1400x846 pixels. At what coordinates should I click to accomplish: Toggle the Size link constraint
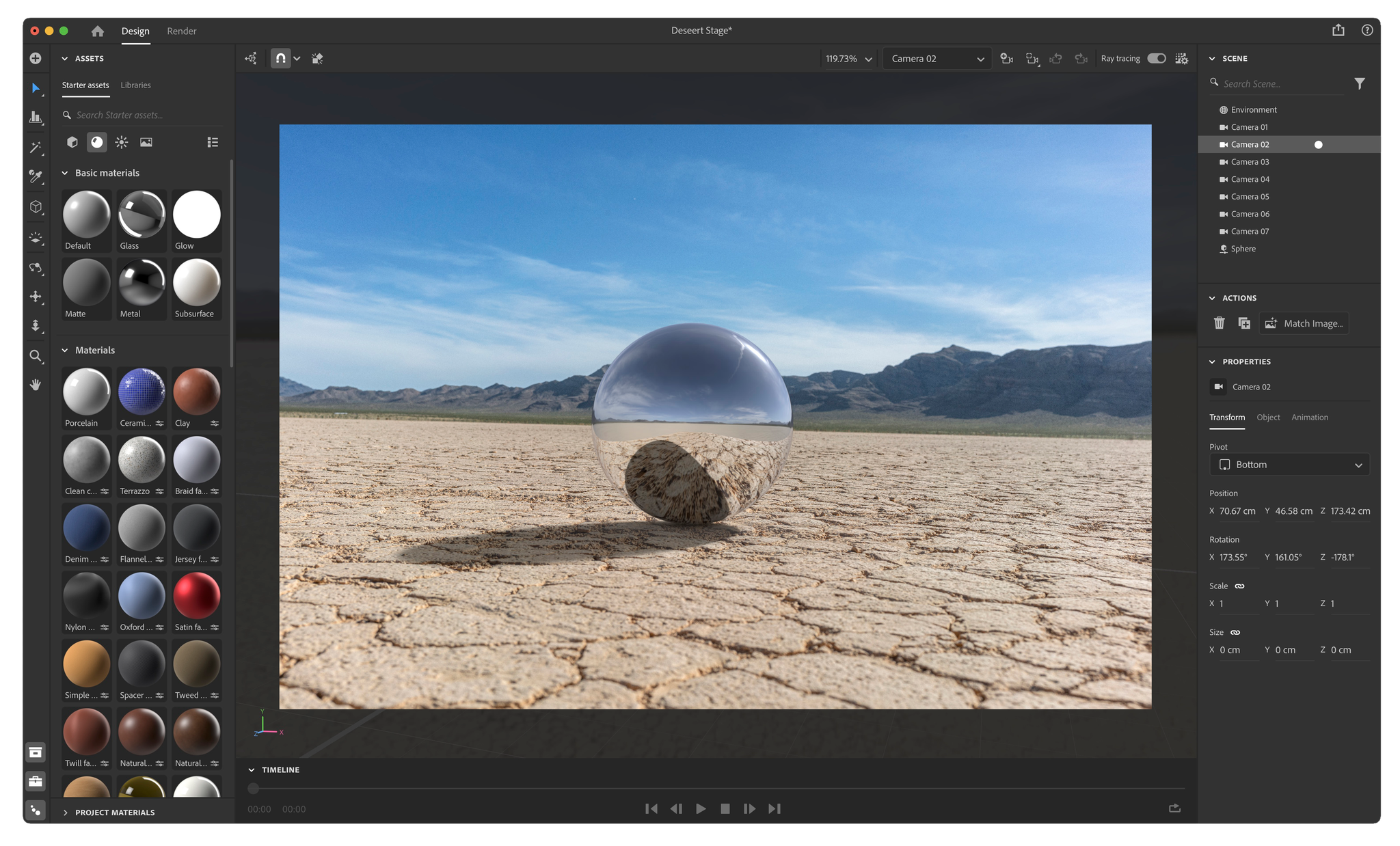point(1235,633)
